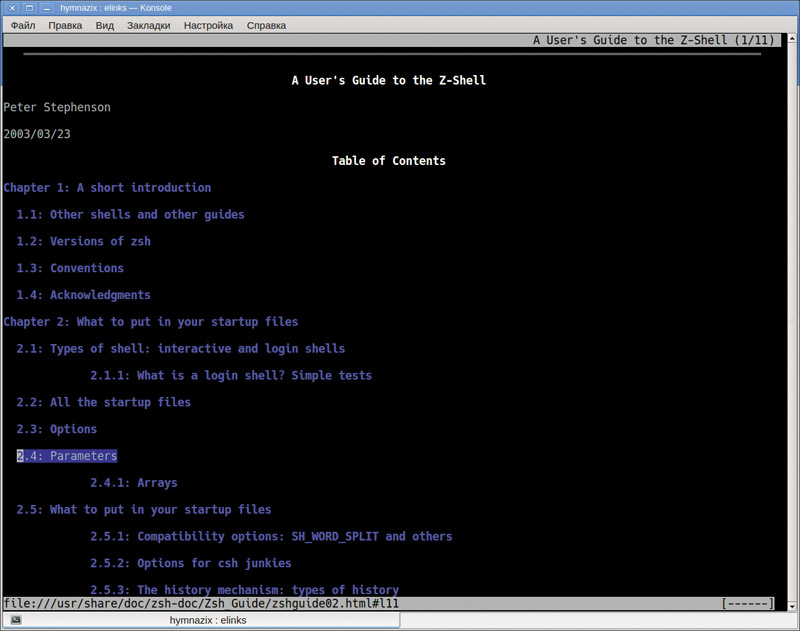Open 2.5.1: Compatibility options link
Screen dimensions: 800x631
coord(271,537)
